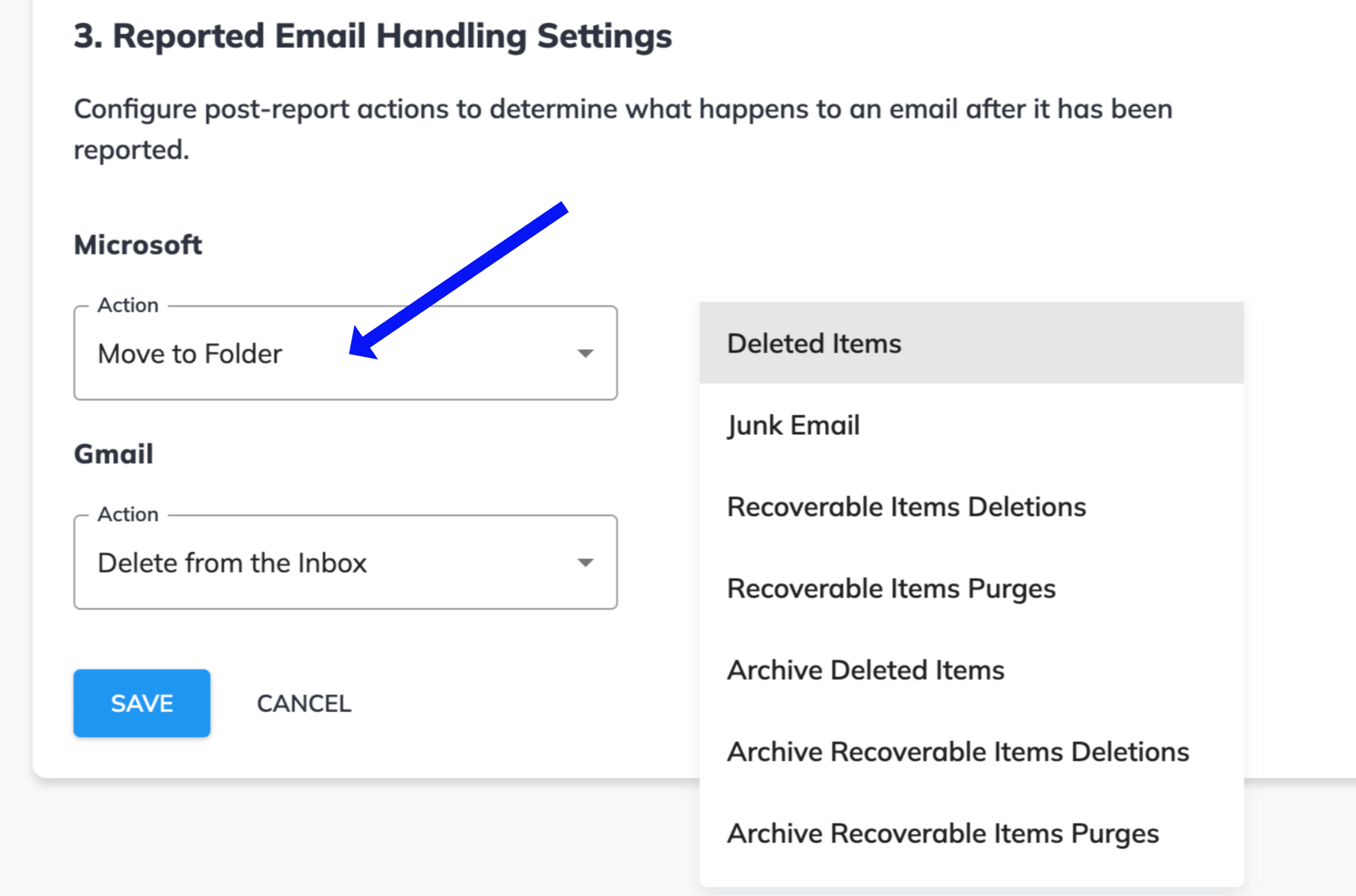Click the SAVE button

coord(142,703)
